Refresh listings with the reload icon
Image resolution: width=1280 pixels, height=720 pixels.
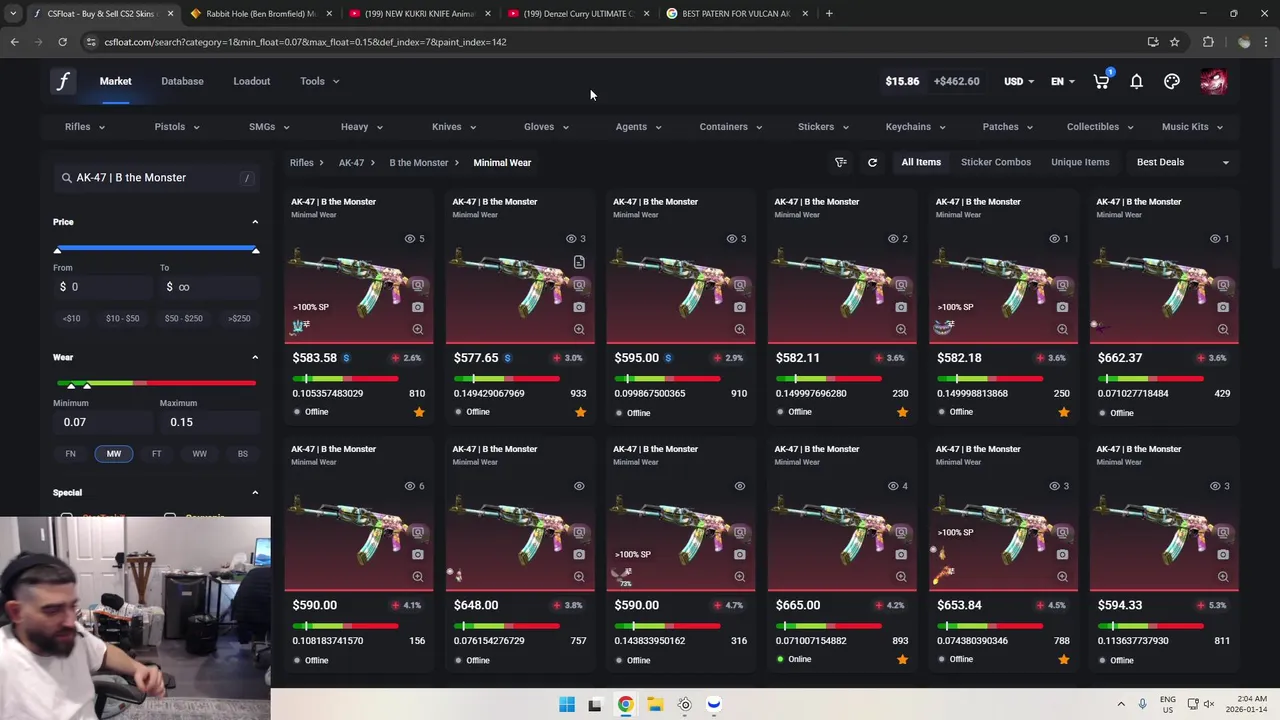(x=872, y=162)
